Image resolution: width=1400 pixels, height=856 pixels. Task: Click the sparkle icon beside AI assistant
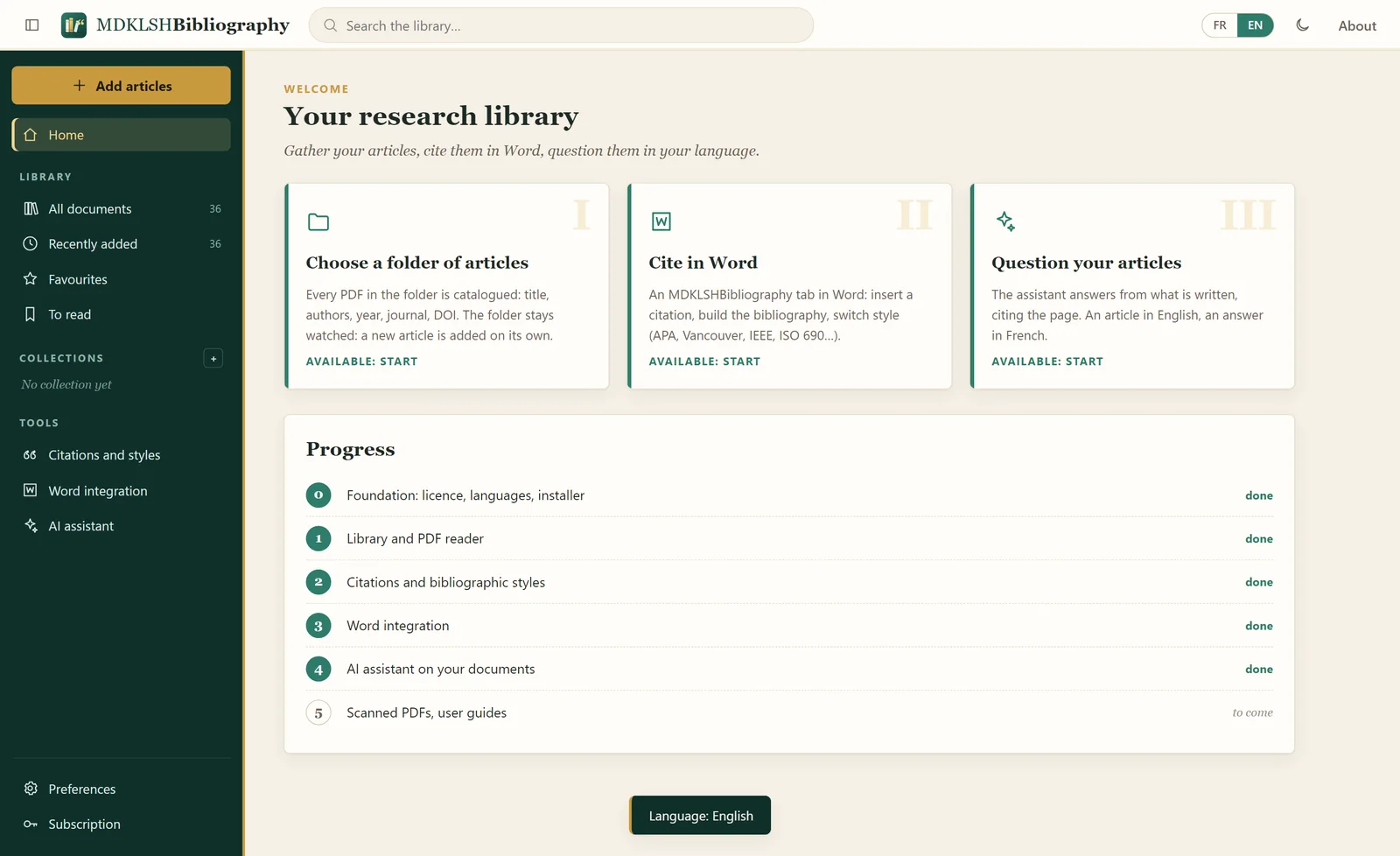click(x=31, y=525)
